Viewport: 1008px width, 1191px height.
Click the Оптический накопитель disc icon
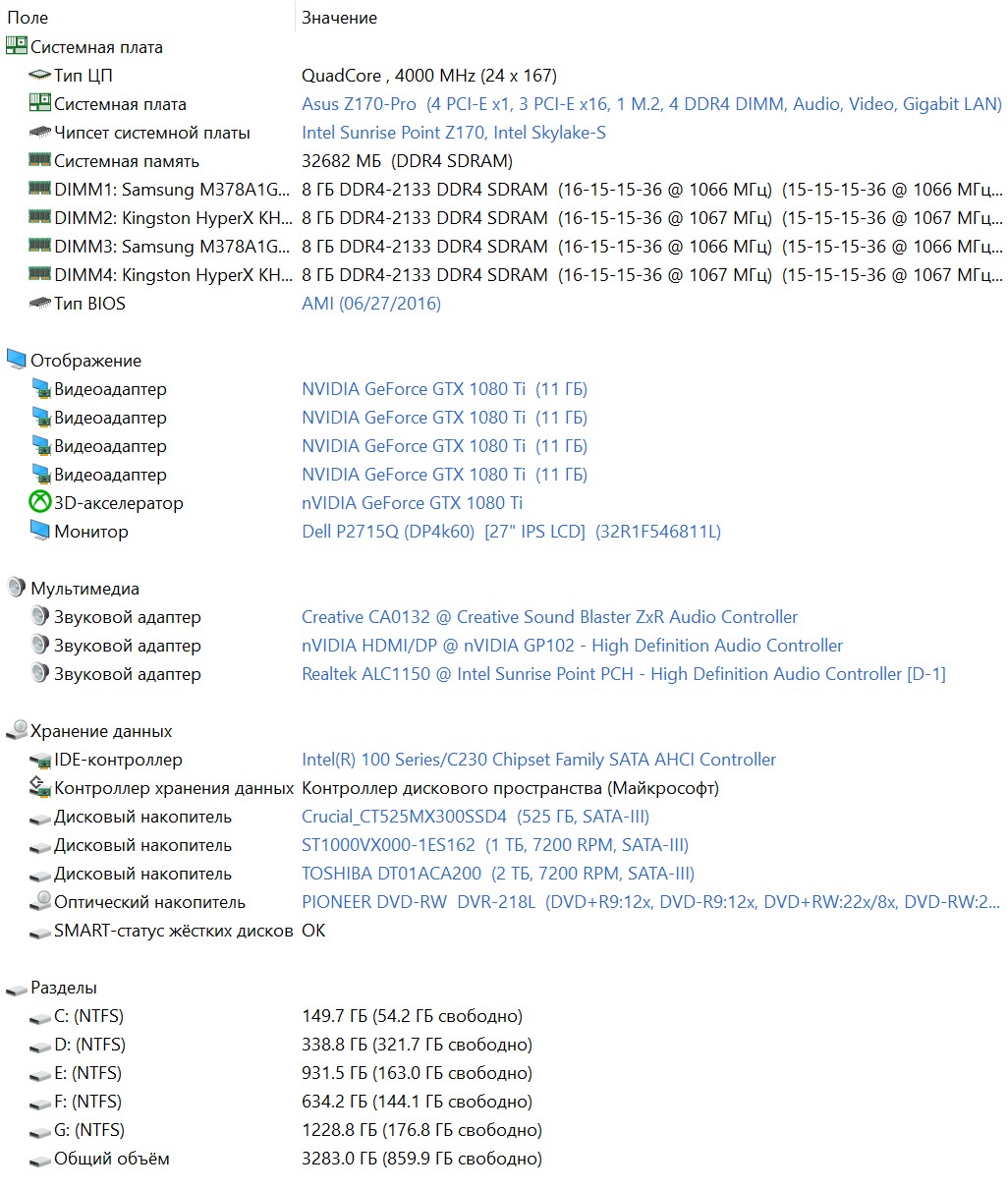(40, 901)
